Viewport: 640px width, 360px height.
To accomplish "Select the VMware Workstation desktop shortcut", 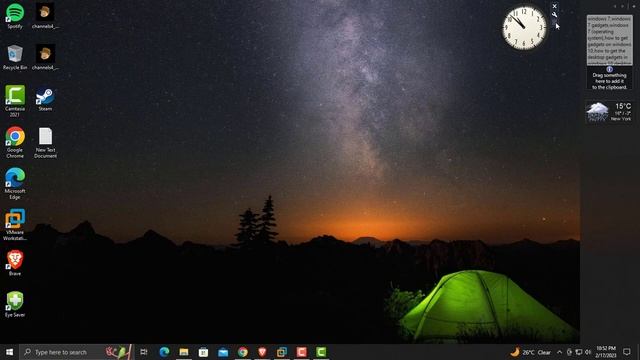I will [x=15, y=224].
